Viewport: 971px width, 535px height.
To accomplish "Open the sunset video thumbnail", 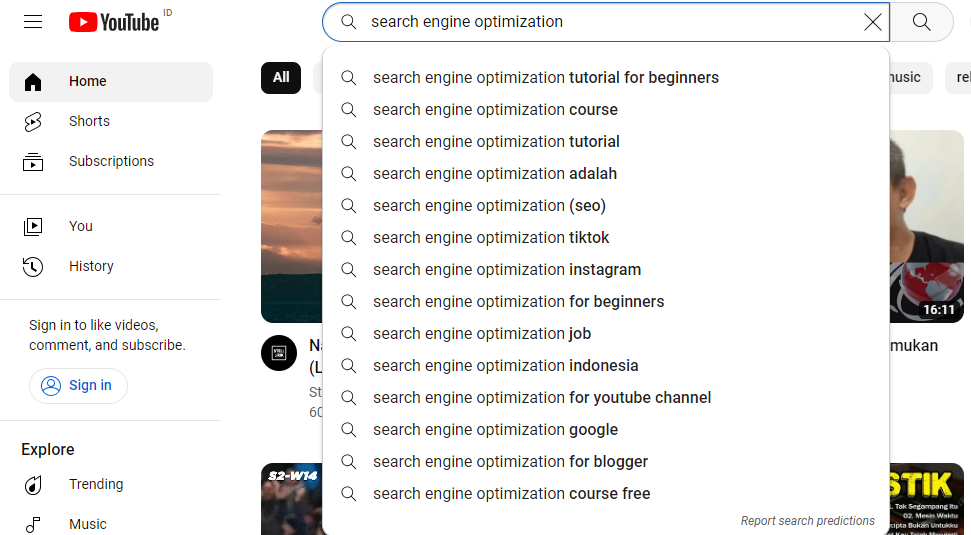I will tap(292, 226).
